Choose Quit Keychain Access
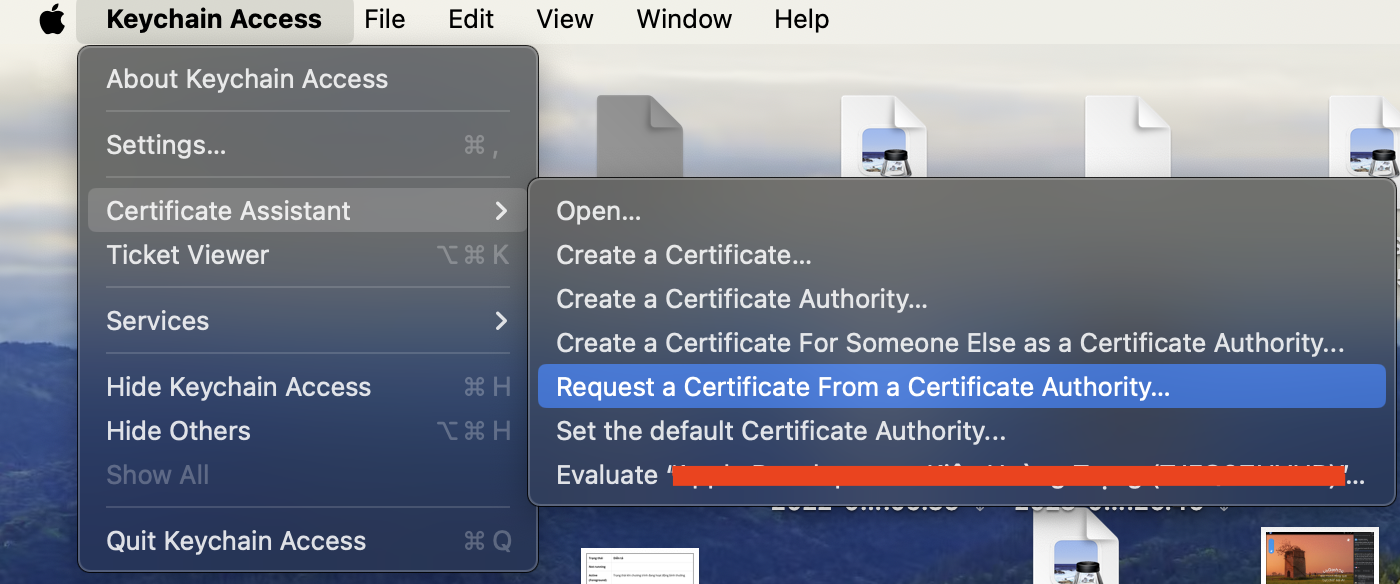Viewport: 1400px width, 584px height. tap(308, 541)
